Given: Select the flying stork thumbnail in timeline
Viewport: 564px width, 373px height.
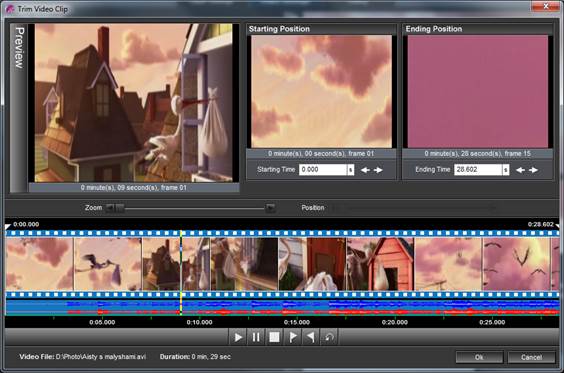Looking at the screenshot, I should pyautogui.click(x=108, y=264).
